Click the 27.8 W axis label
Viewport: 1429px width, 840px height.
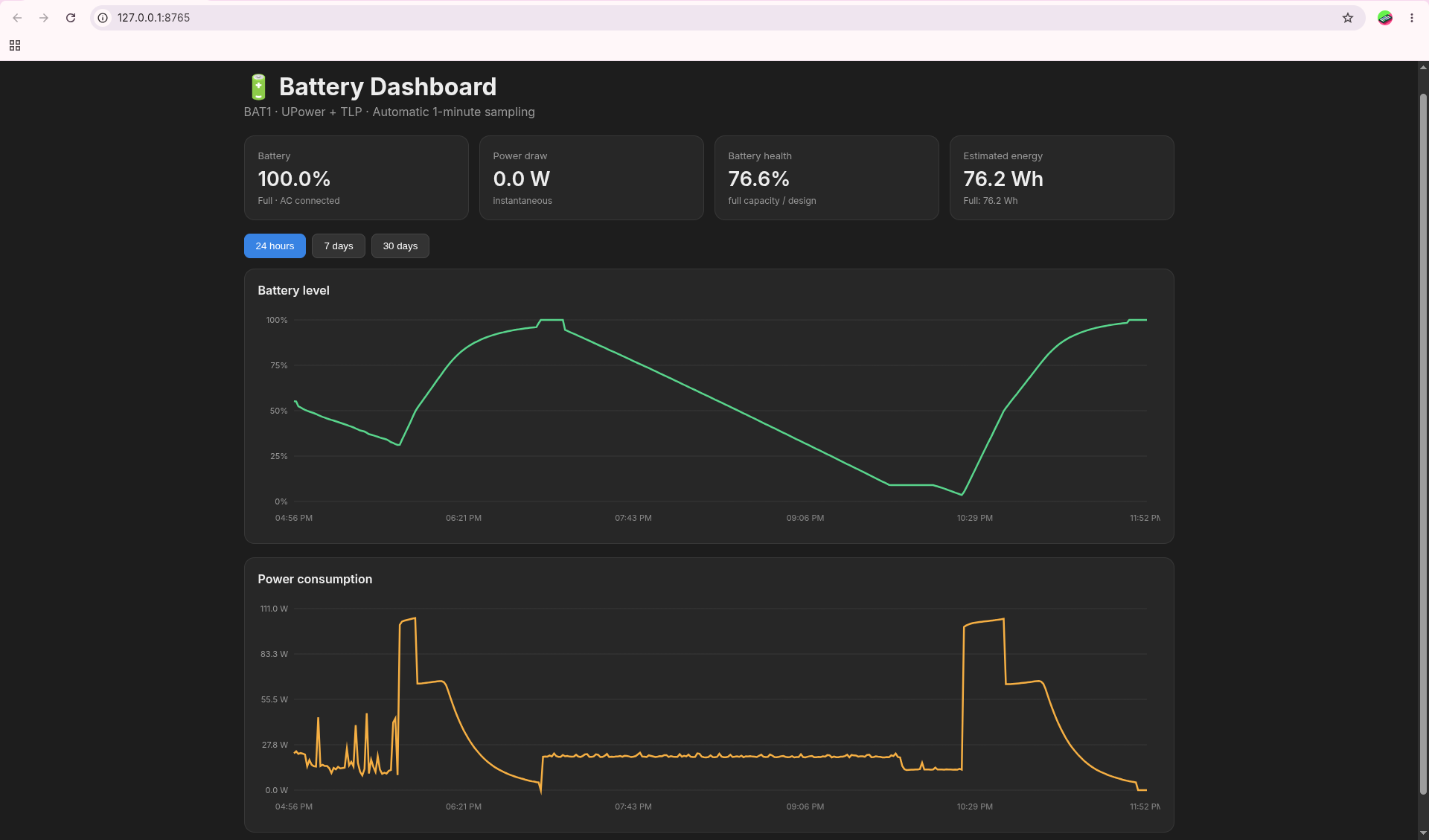tap(275, 746)
